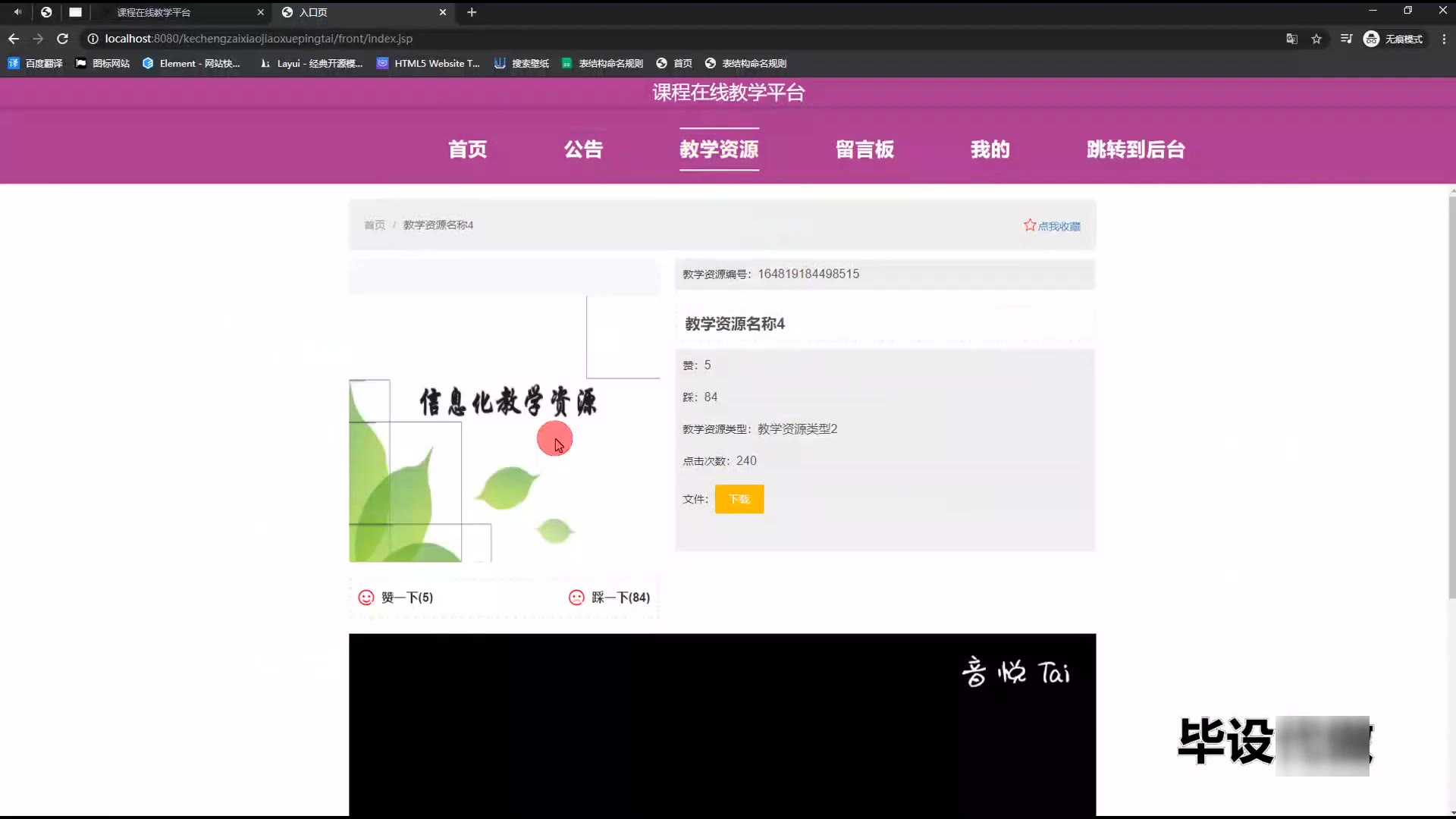Screen dimensions: 1456x819
Task: Open the 首页 navigation menu item
Action: point(467,149)
